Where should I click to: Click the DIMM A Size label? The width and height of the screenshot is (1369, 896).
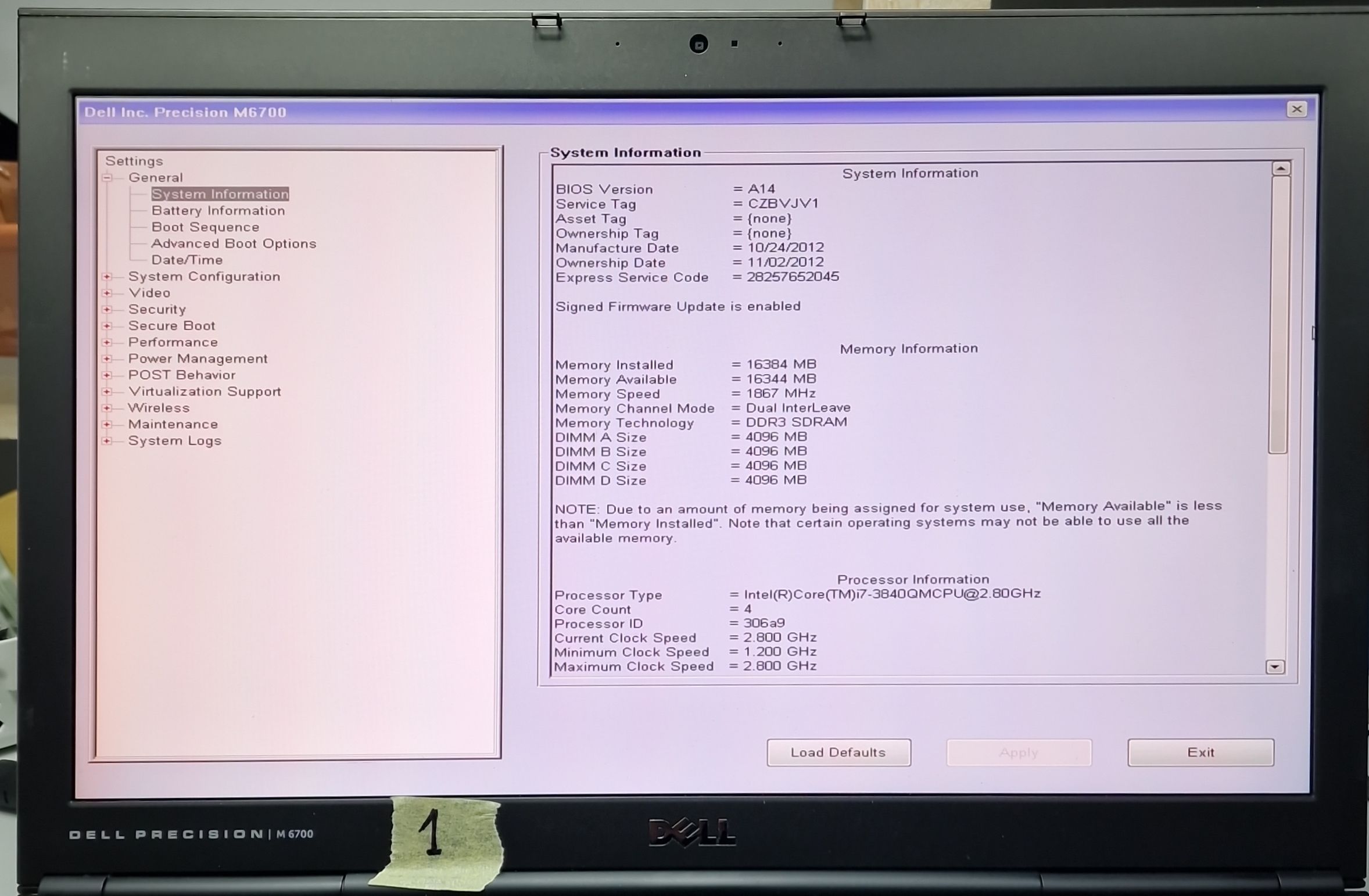coord(600,438)
